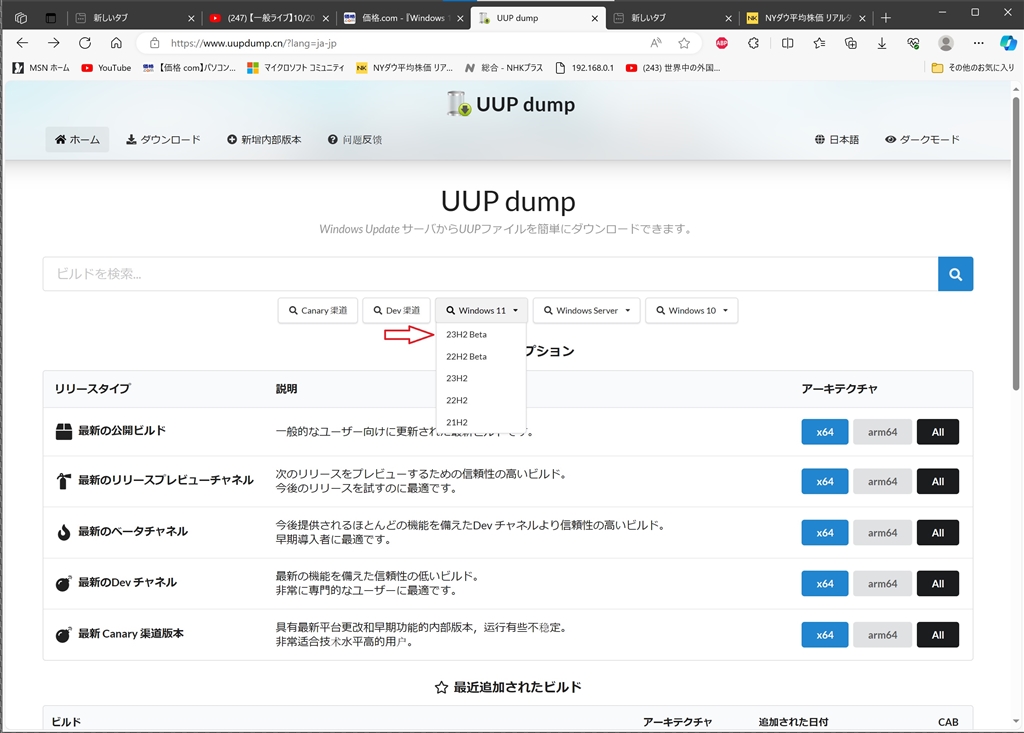Screen dimensions: 1024x733
Task: Select 22H2 from the dropdown list
Action: [x=457, y=400]
